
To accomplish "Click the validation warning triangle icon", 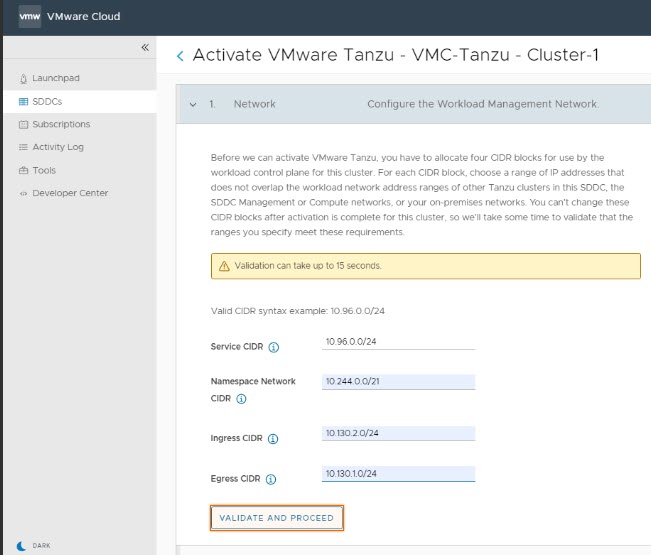I will [x=224, y=266].
